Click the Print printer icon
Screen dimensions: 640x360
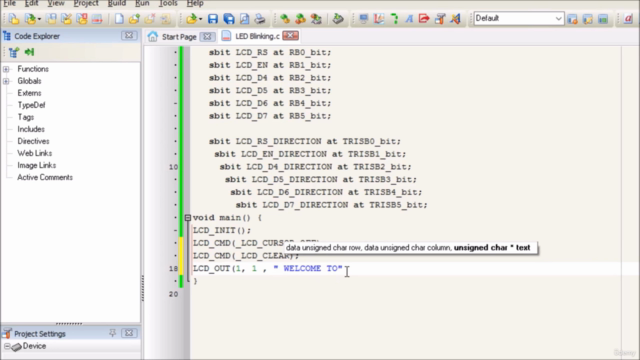coord(260,19)
